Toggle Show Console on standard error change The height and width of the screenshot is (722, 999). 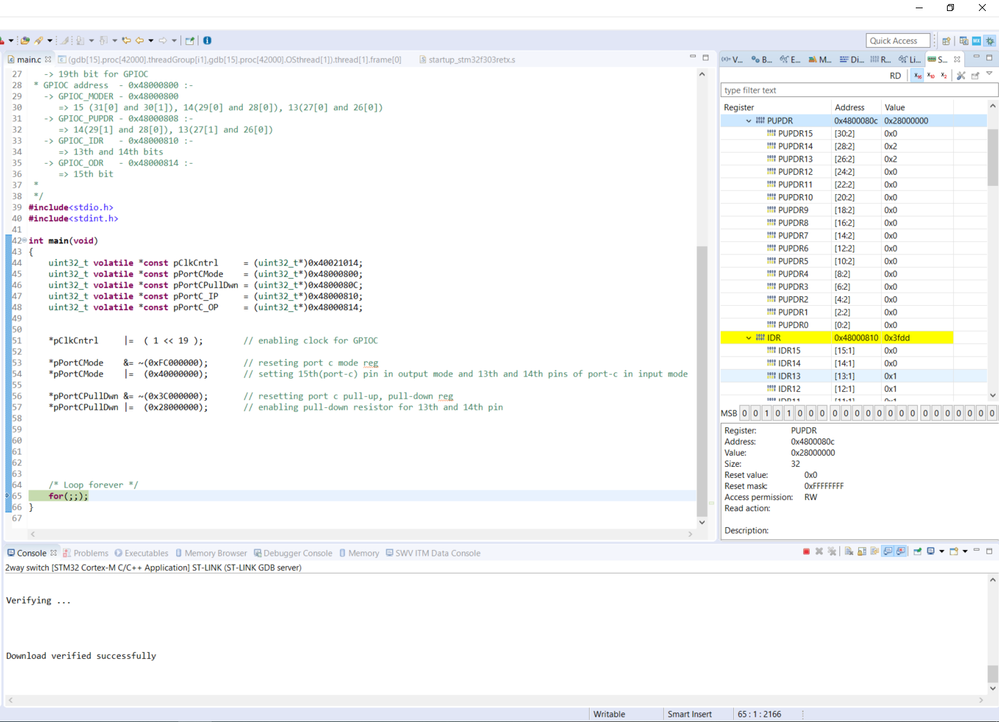pyautogui.click(x=901, y=551)
